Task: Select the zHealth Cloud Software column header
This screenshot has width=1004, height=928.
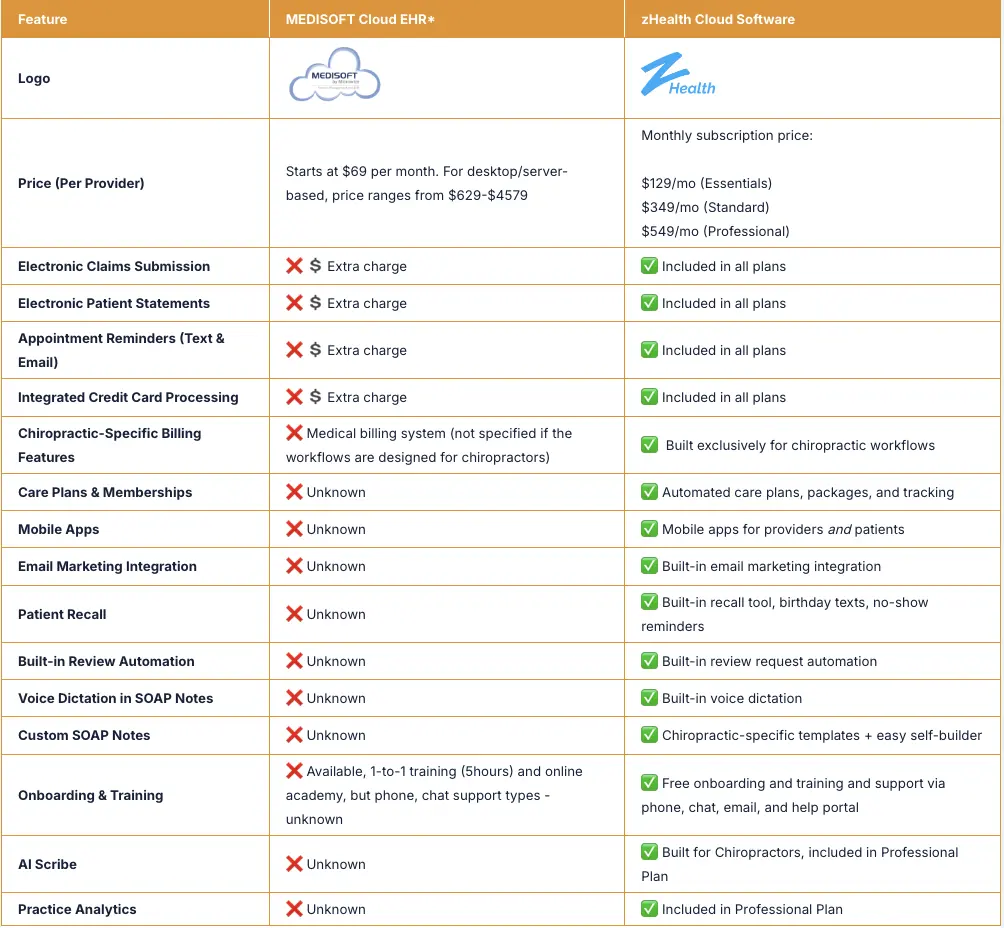Action: click(716, 18)
